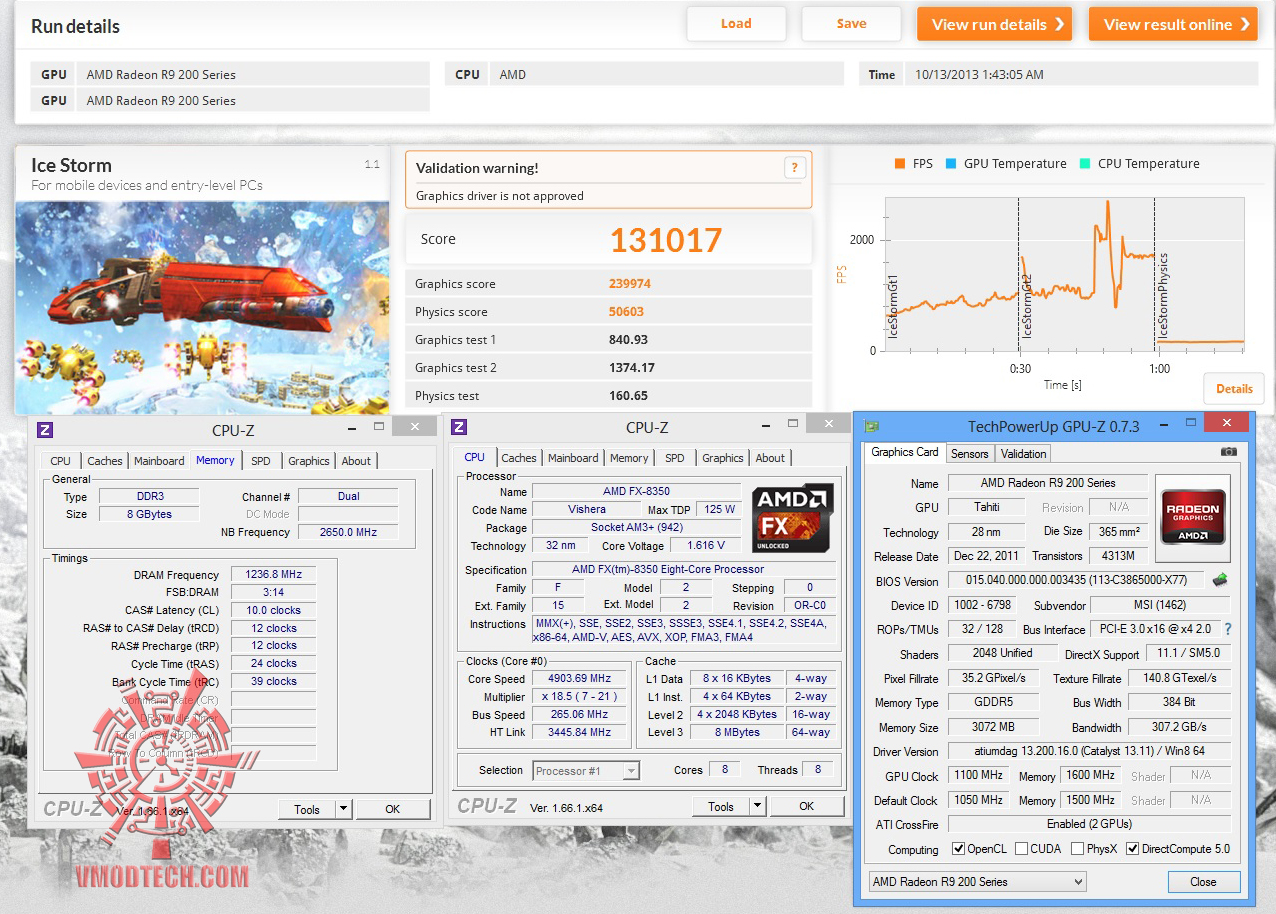
Task: Open the GPU selection dropdown in GPU-Z
Action: (977, 881)
